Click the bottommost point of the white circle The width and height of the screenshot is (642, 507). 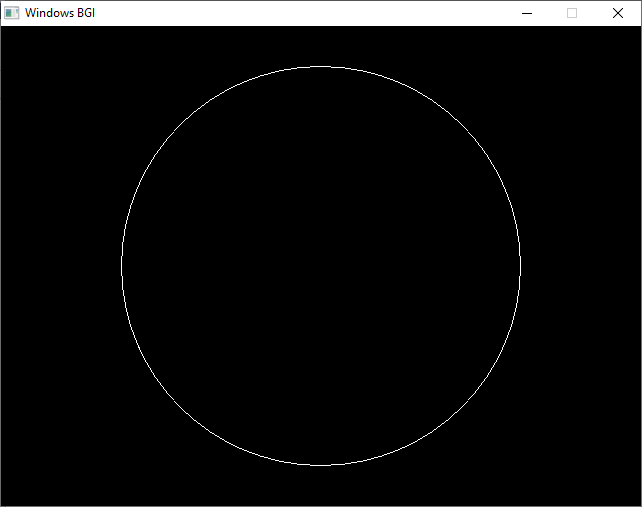321,465
